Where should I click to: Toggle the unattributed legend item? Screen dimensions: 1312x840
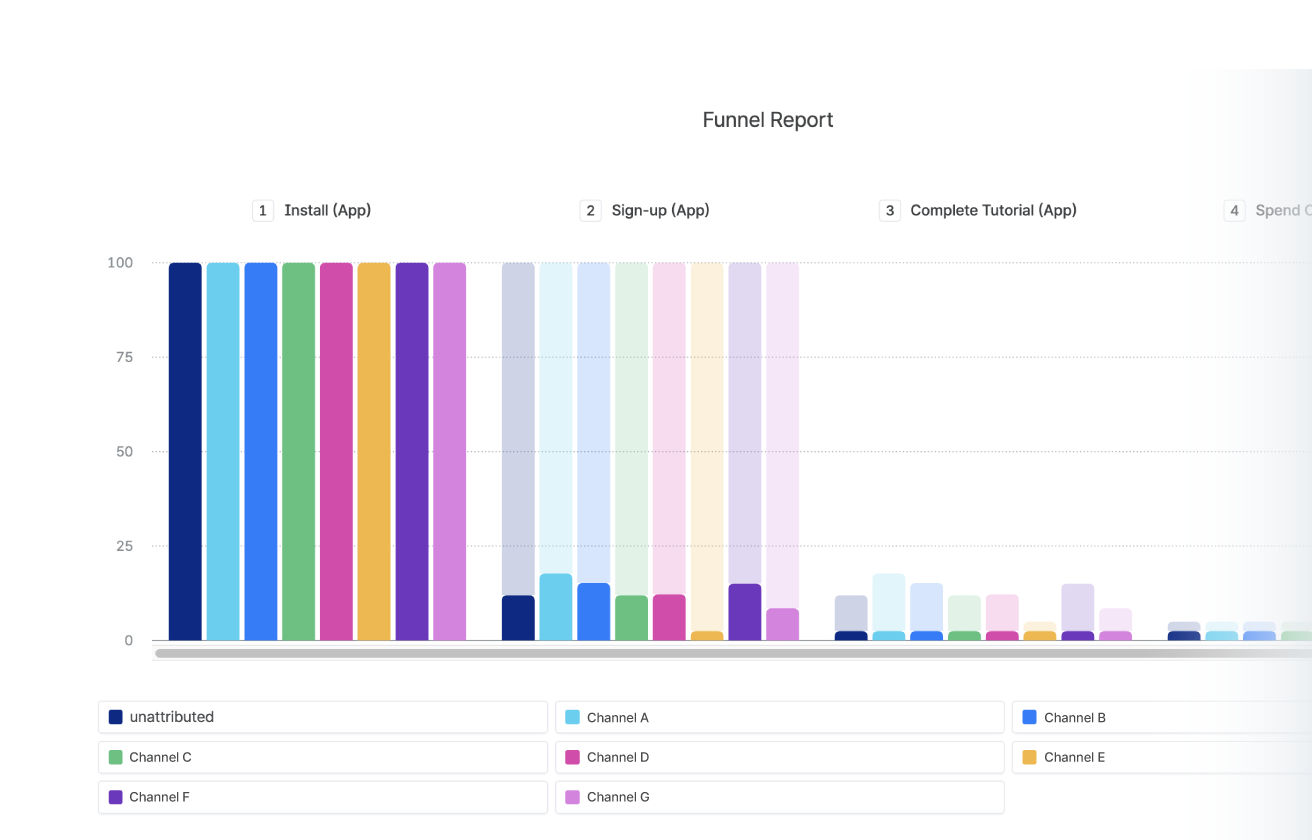click(x=322, y=717)
